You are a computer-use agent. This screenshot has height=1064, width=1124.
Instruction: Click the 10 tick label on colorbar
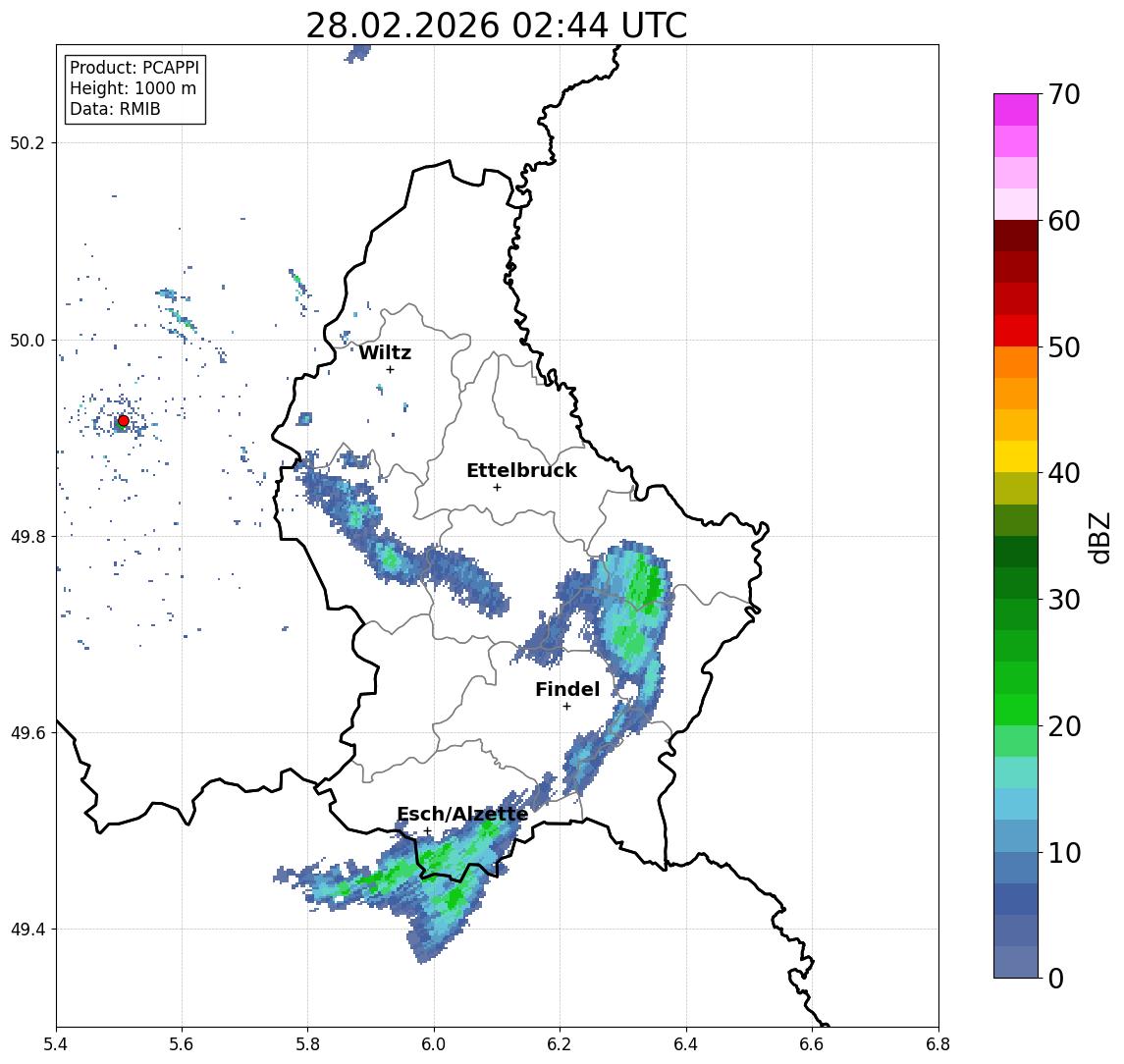[x=1064, y=852]
